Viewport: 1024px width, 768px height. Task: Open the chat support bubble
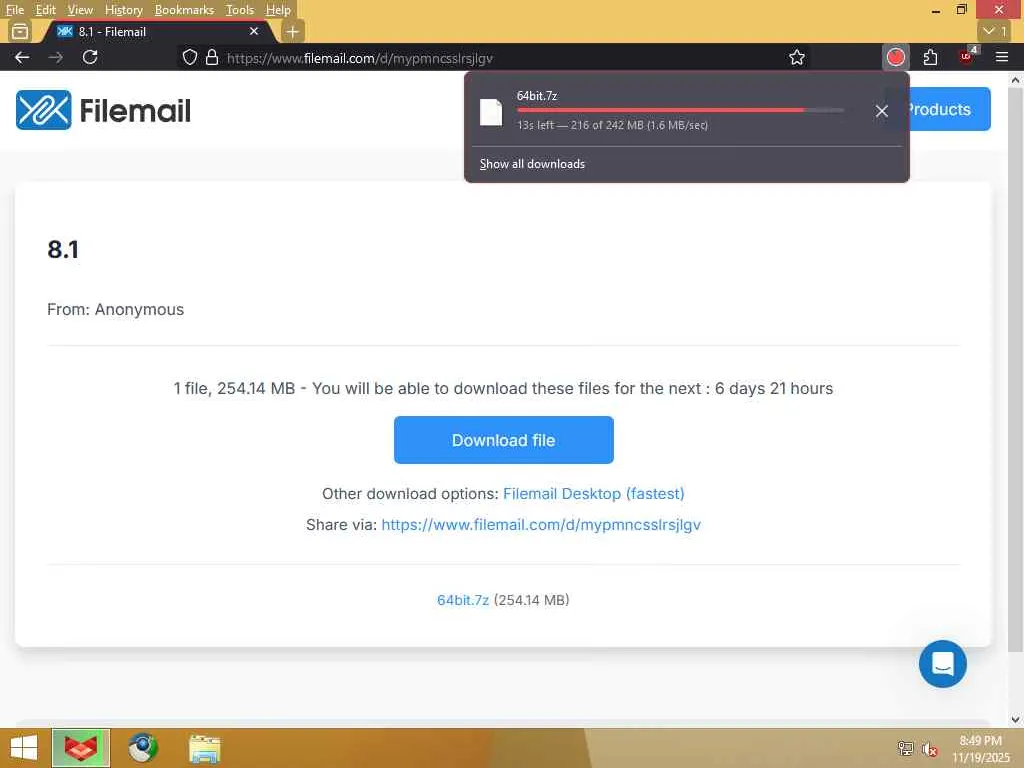point(942,664)
